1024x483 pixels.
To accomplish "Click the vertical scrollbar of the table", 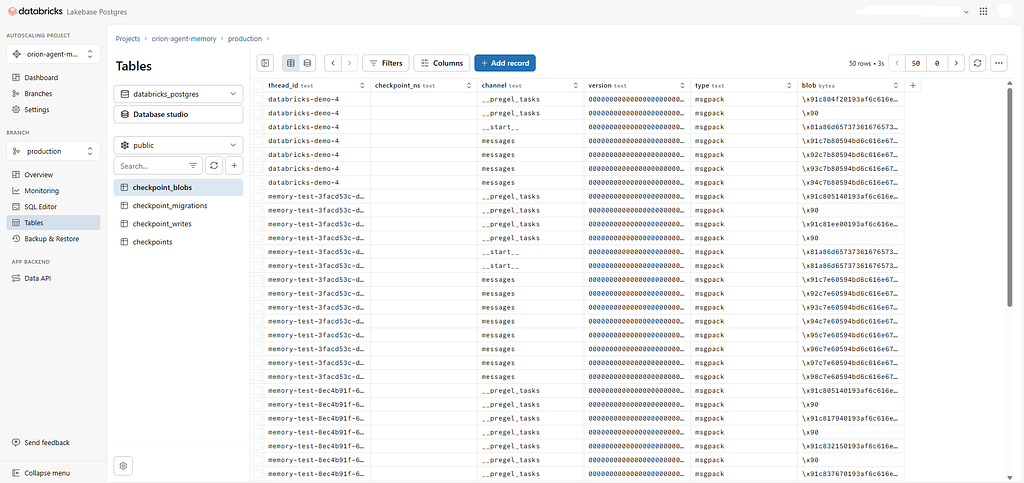I will click(x=1010, y=196).
